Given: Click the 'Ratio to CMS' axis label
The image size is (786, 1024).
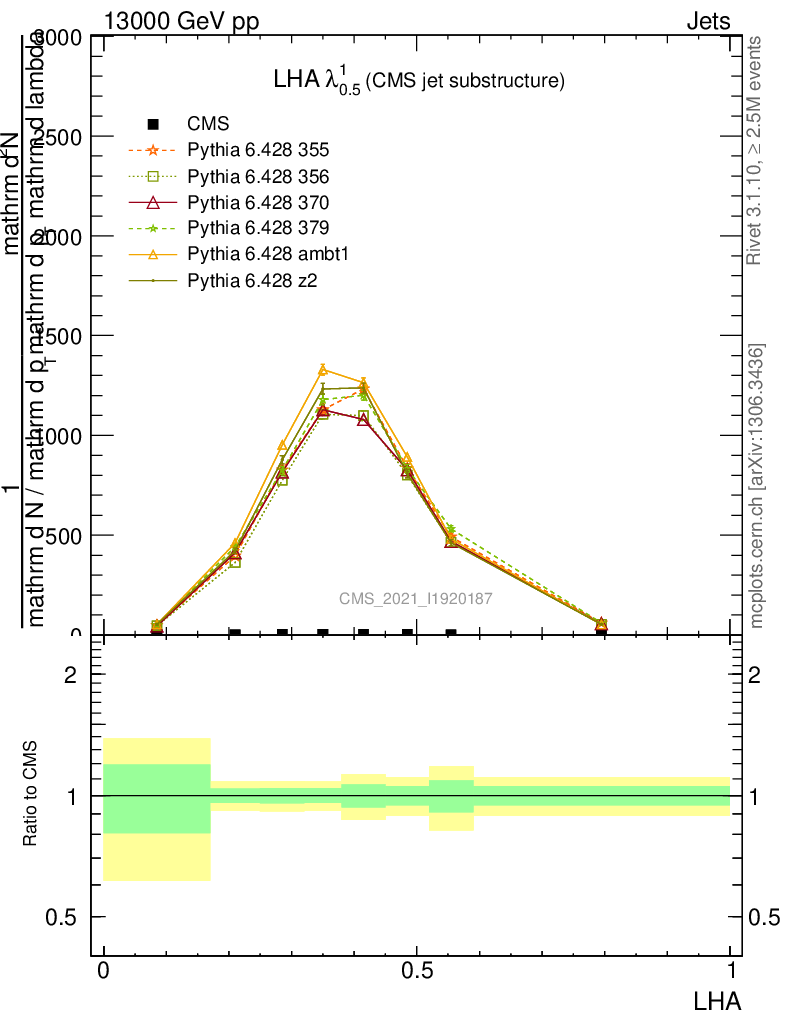Looking at the screenshot, I should [x=30, y=794].
